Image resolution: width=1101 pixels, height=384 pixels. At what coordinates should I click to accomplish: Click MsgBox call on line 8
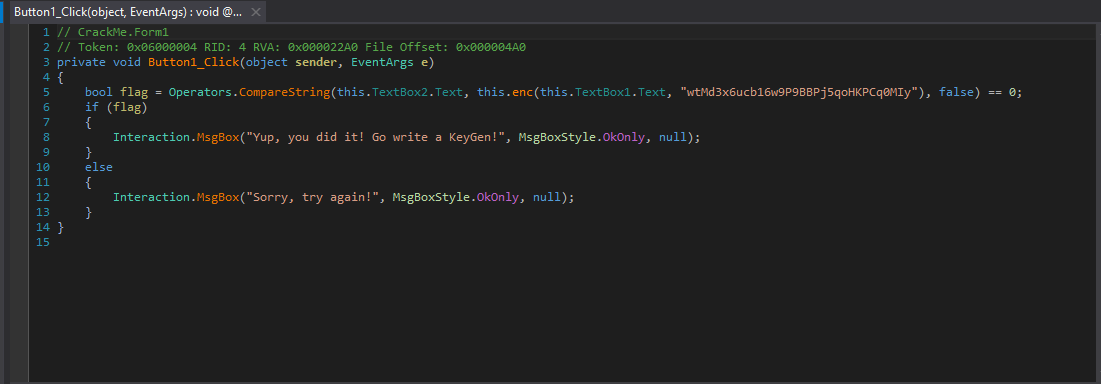(218, 138)
